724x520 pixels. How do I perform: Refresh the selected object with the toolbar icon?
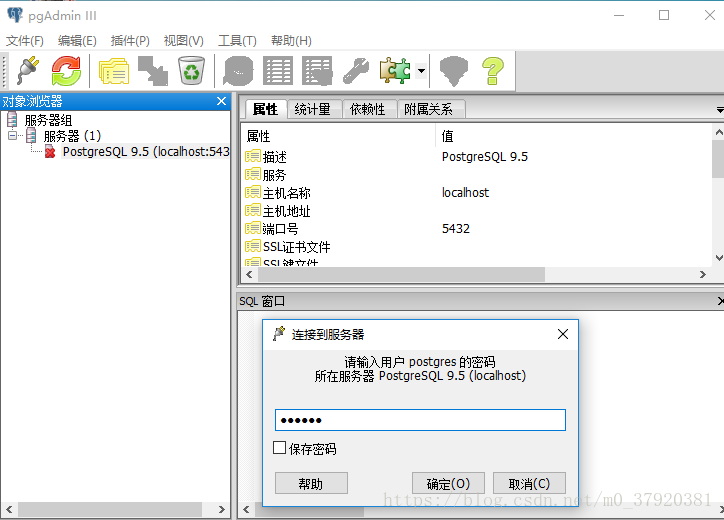pyautogui.click(x=66, y=70)
